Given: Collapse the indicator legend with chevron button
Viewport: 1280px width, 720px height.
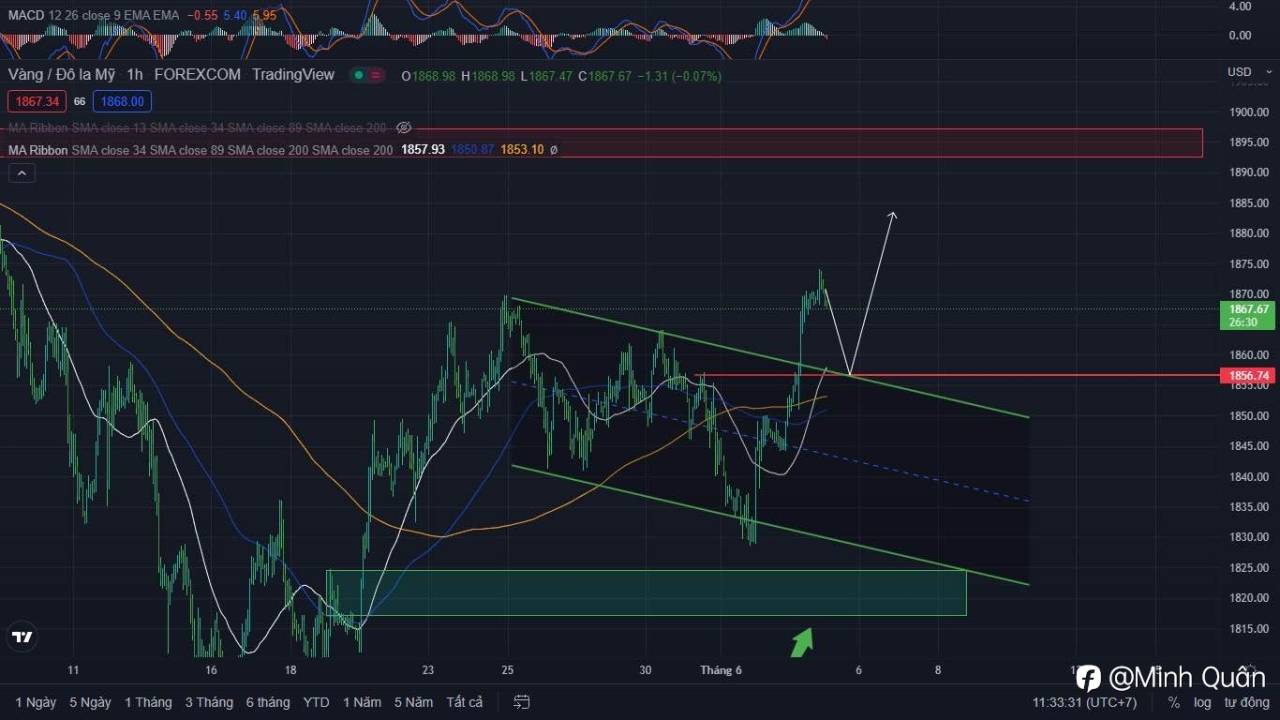Looking at the screenshot, I should pyautogui.click(x=22, y=173).
